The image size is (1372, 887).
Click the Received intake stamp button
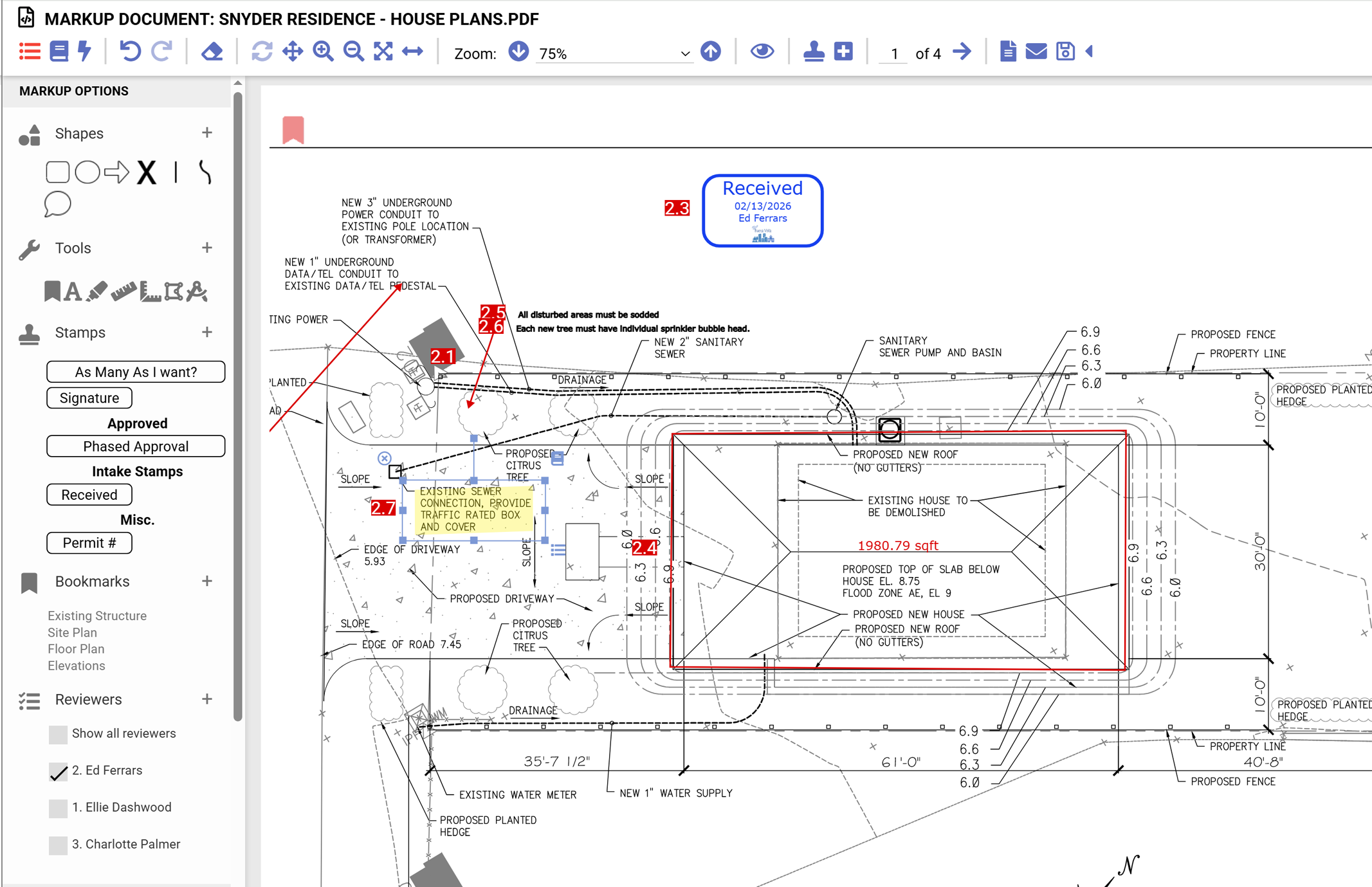(89, 494)
